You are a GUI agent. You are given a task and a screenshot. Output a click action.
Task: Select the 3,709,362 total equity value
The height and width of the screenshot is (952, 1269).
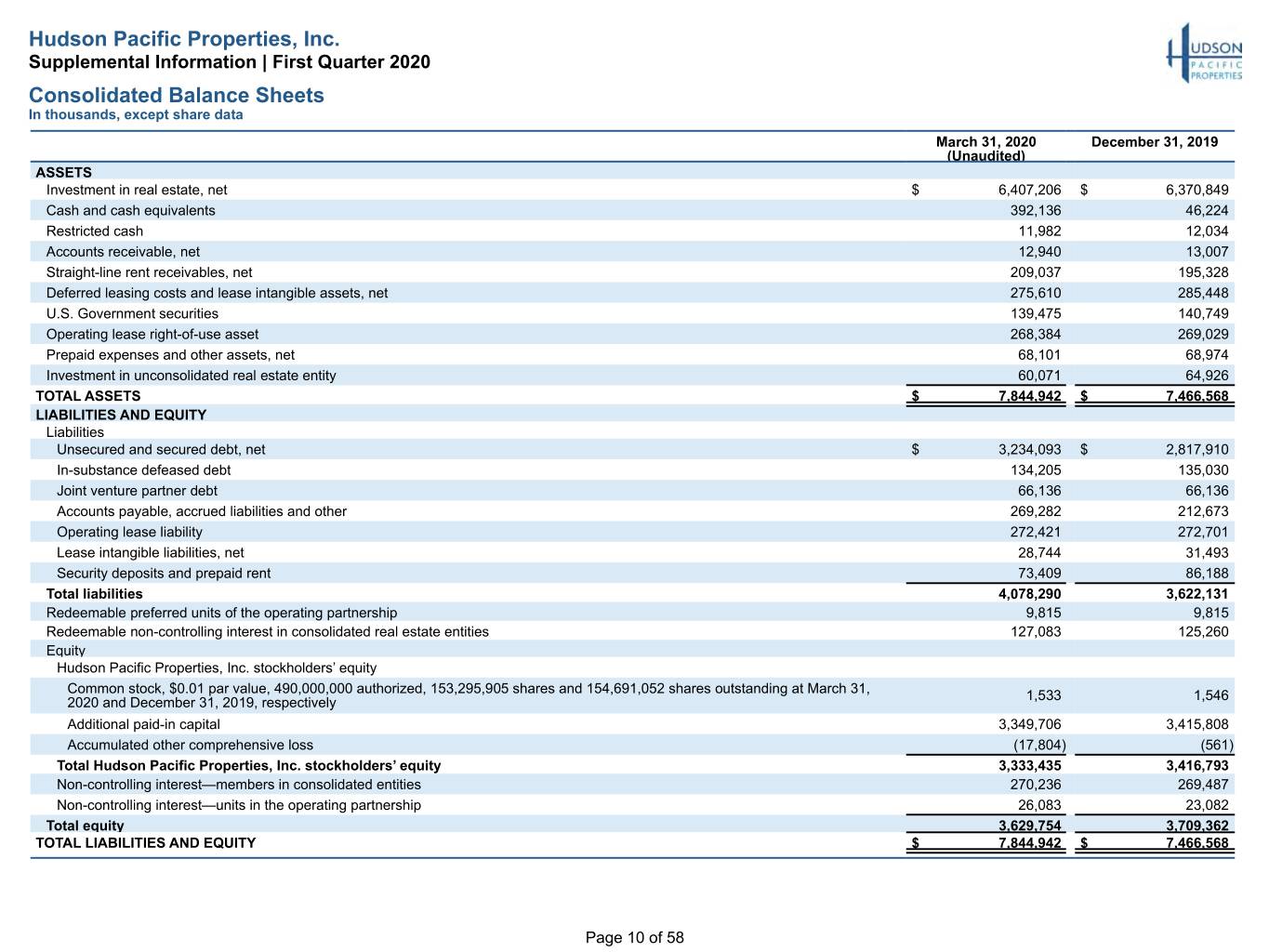[x=1196, y=826]
